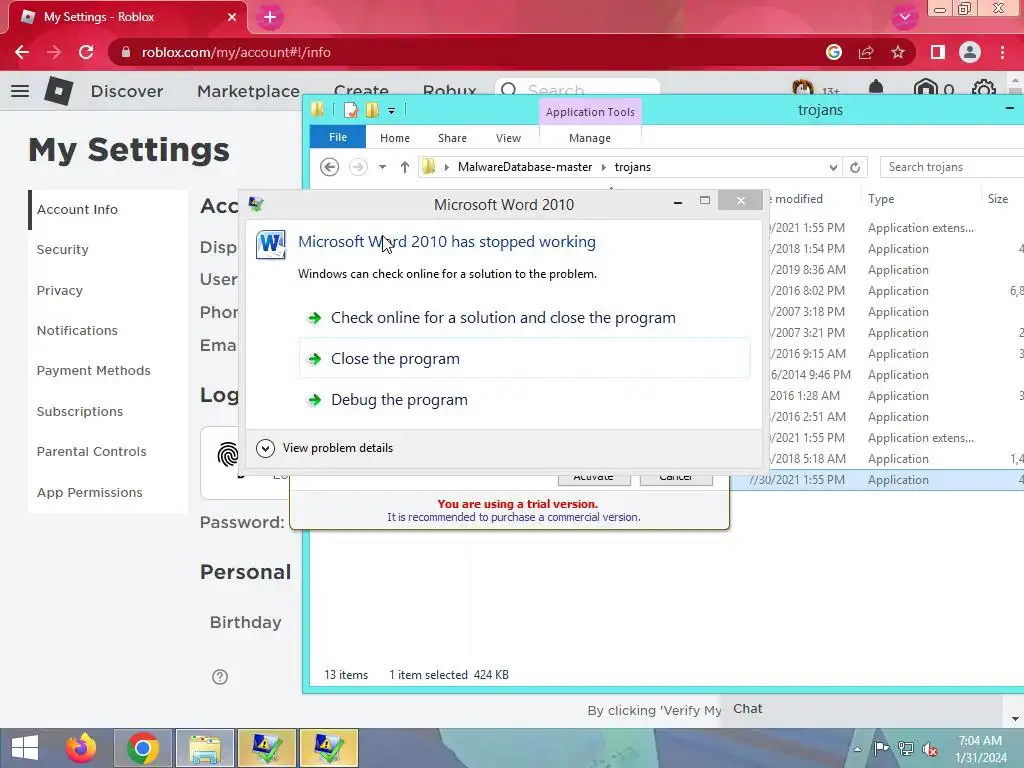Image resolution: width=1024 pixels, height=768 pixels.
Task: Open a new Chrome tab
Action: click(270, 17)
